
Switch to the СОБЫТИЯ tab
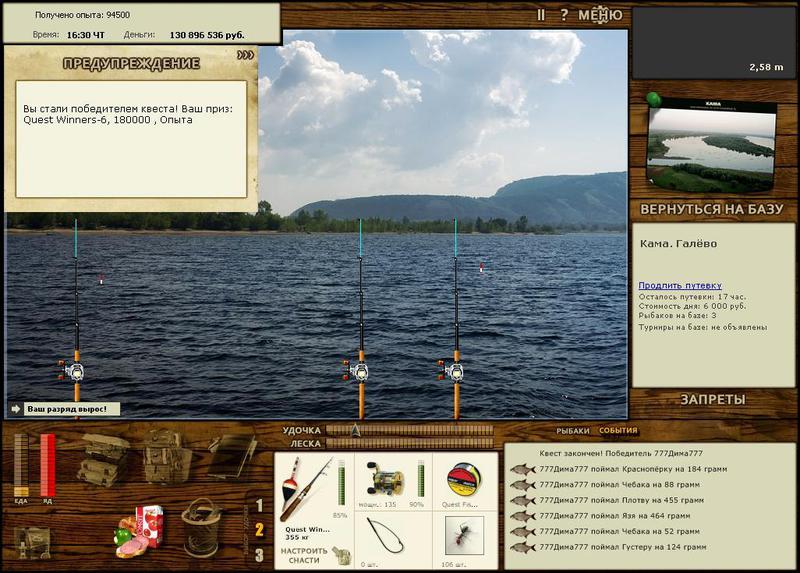[618, 431]
